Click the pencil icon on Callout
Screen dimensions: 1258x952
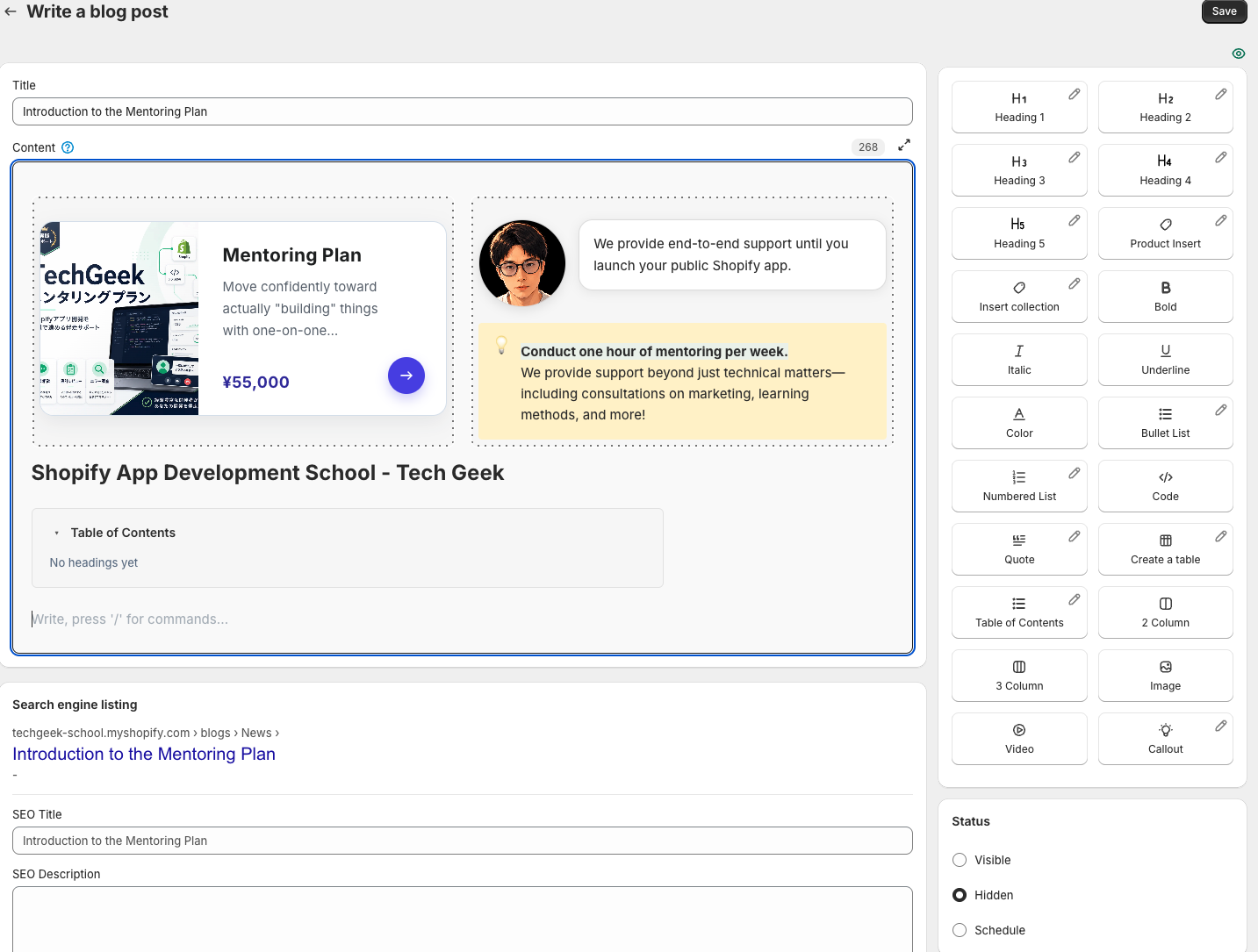pyautogui.click(x=1221, y=726)
